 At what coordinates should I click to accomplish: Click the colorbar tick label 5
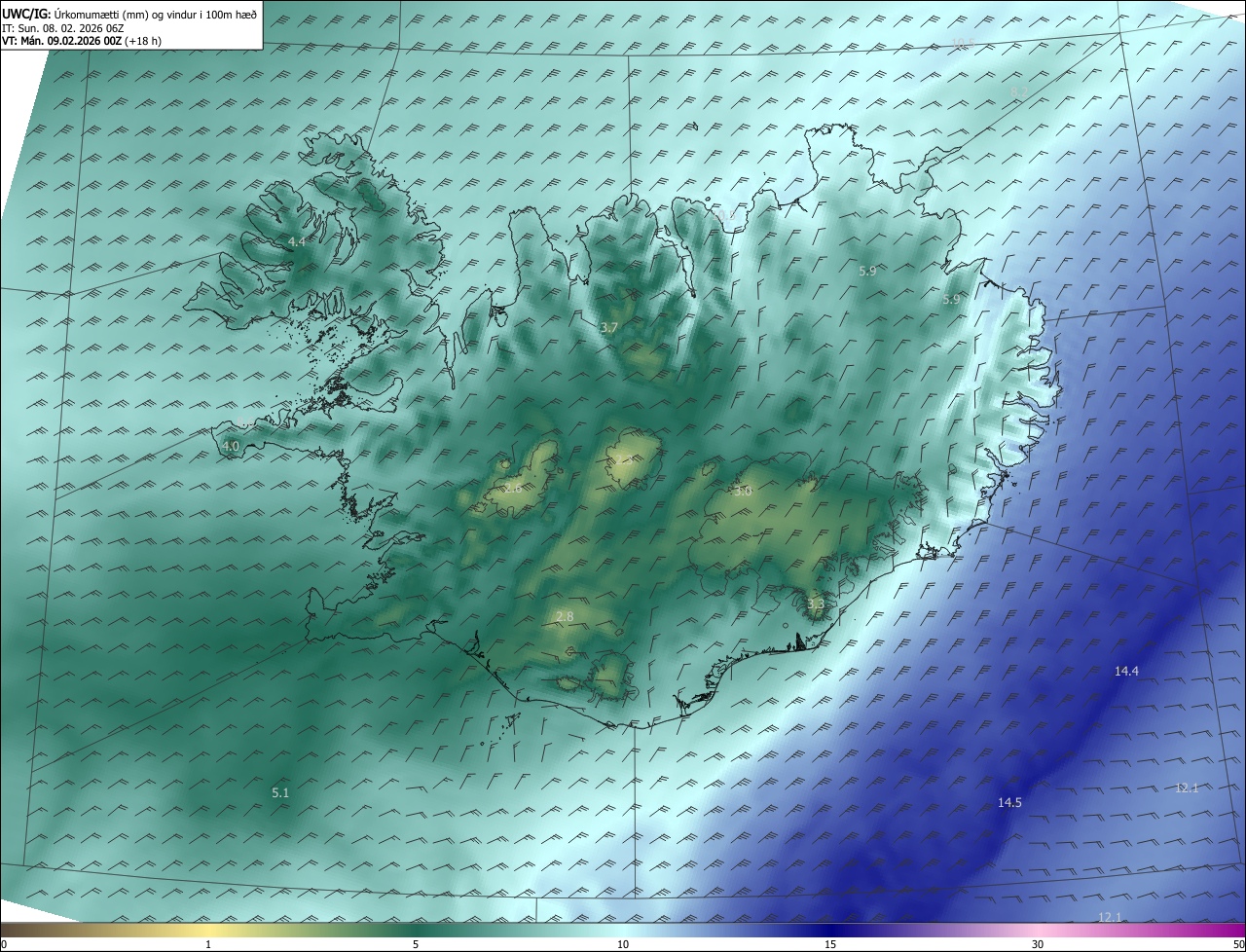416,944
